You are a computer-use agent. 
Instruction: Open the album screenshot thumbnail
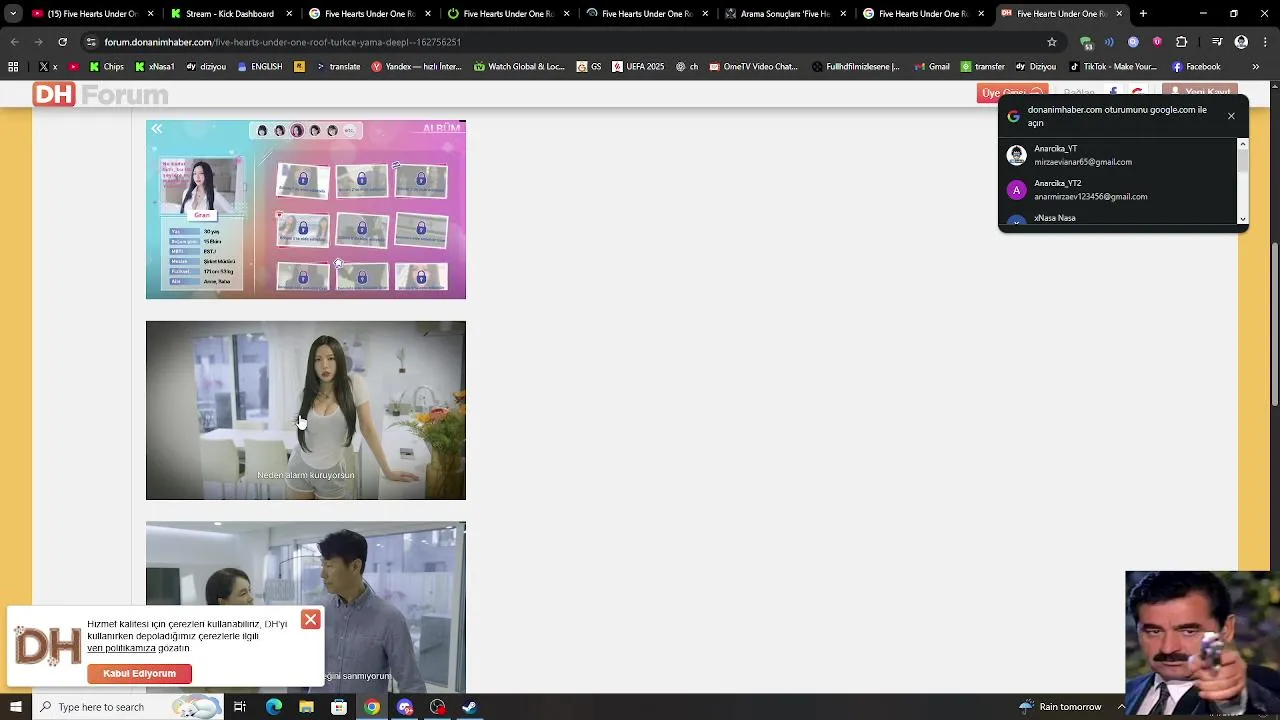pyautogui.click(x=306, y=209)
